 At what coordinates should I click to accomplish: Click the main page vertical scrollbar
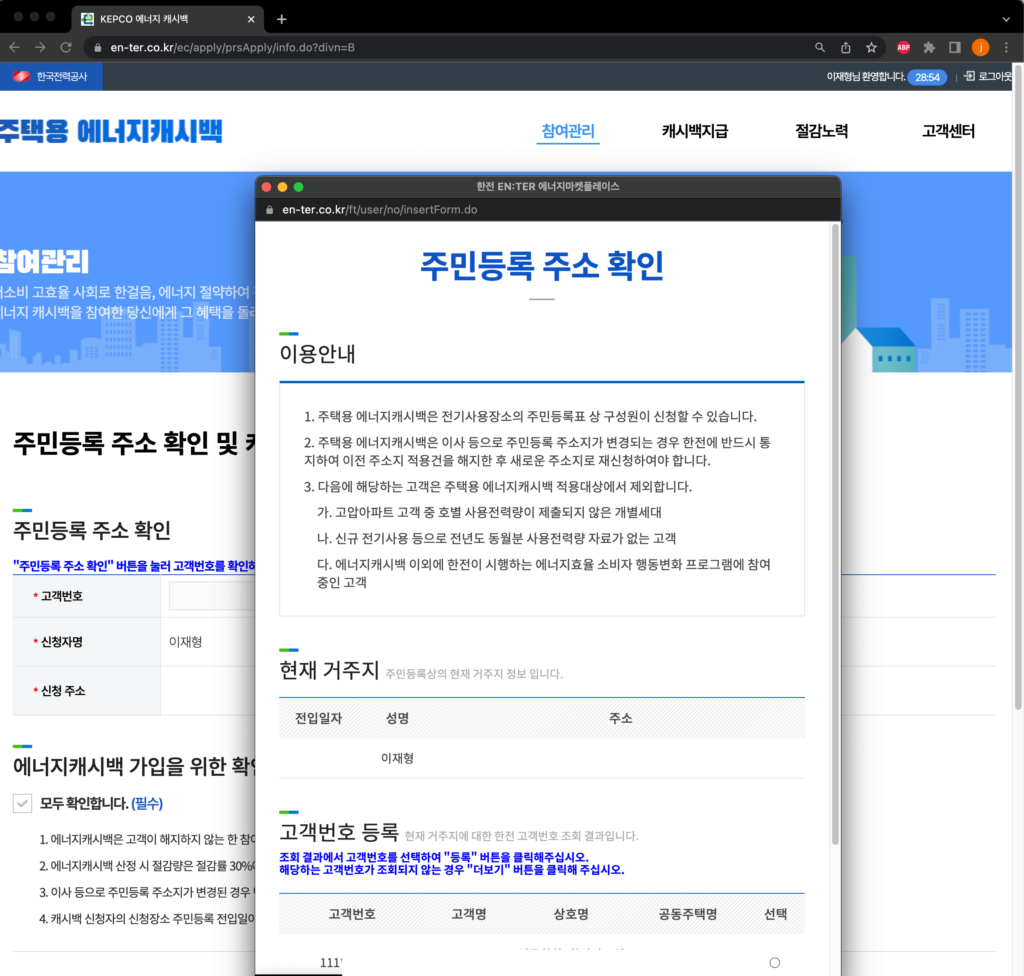pos(1018,387)
